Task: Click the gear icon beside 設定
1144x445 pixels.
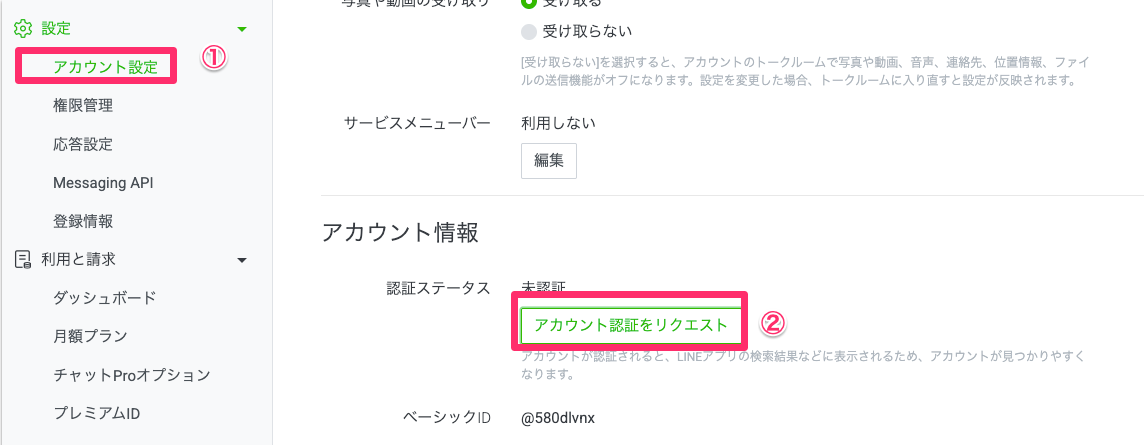Action: (x=22, y=29)
